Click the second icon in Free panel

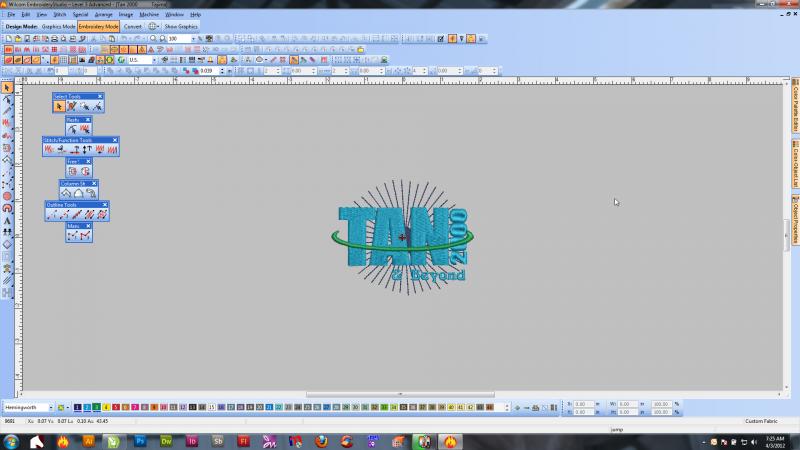point(85,171)
